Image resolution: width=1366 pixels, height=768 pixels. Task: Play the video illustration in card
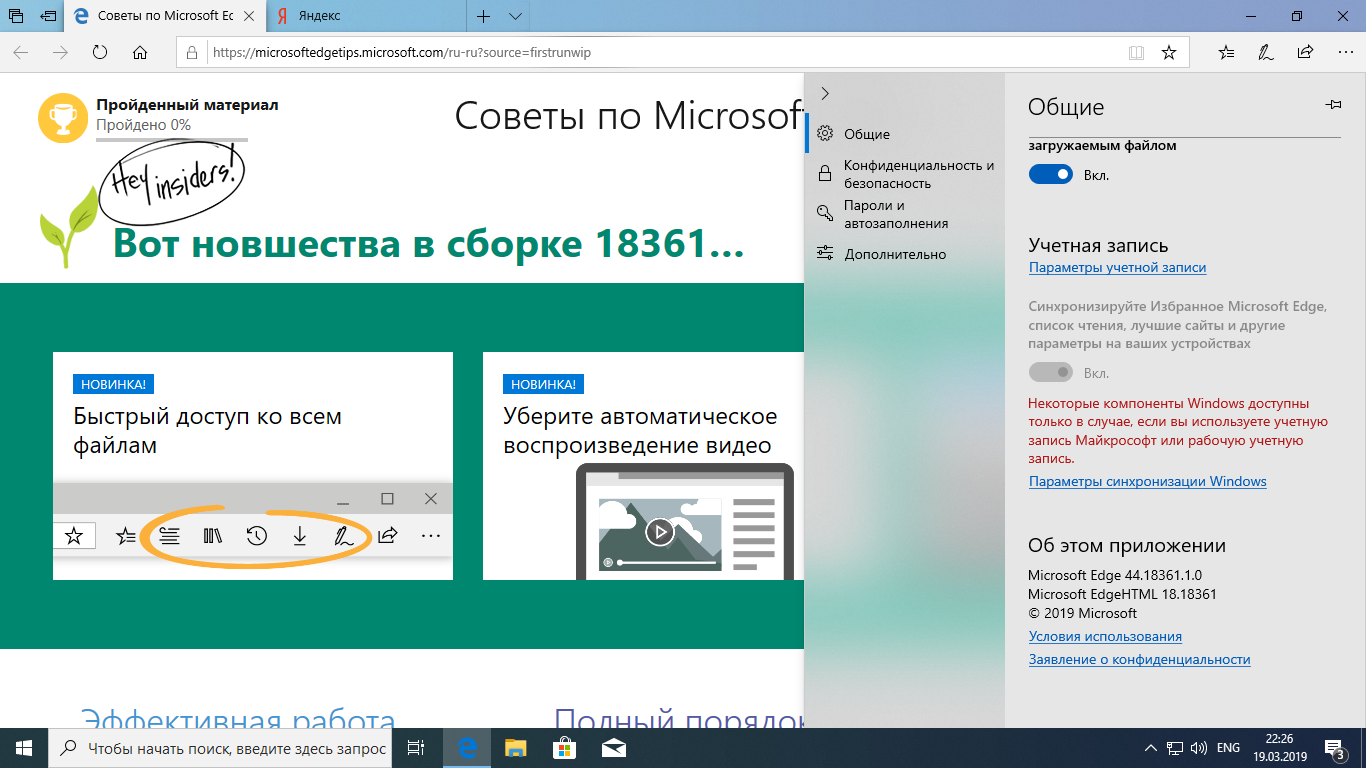click(659, 532)
